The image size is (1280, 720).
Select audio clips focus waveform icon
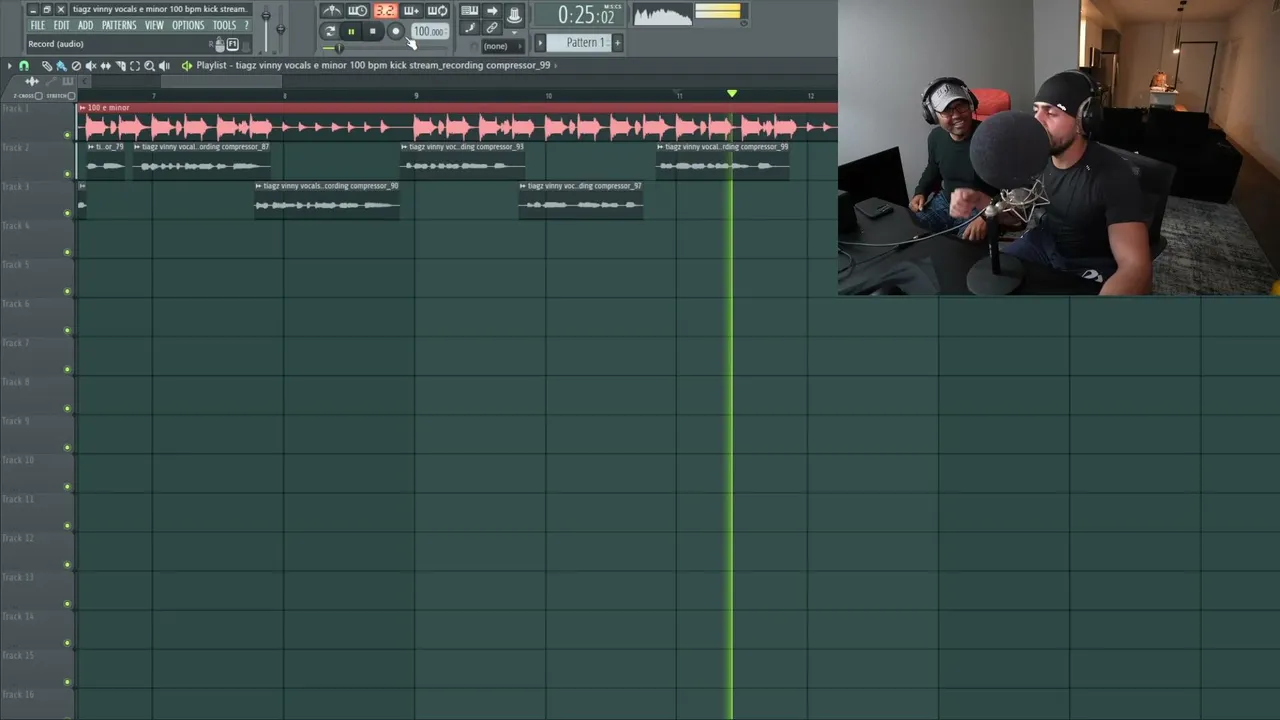(32, 81)
